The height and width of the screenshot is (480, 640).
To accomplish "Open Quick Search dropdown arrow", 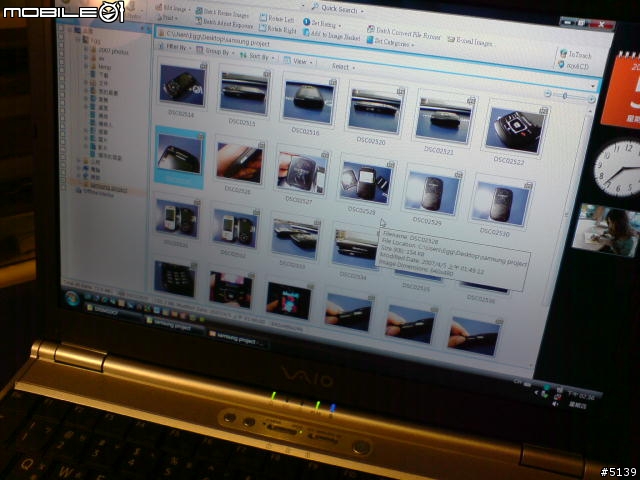I will click(x=362, y=11).
